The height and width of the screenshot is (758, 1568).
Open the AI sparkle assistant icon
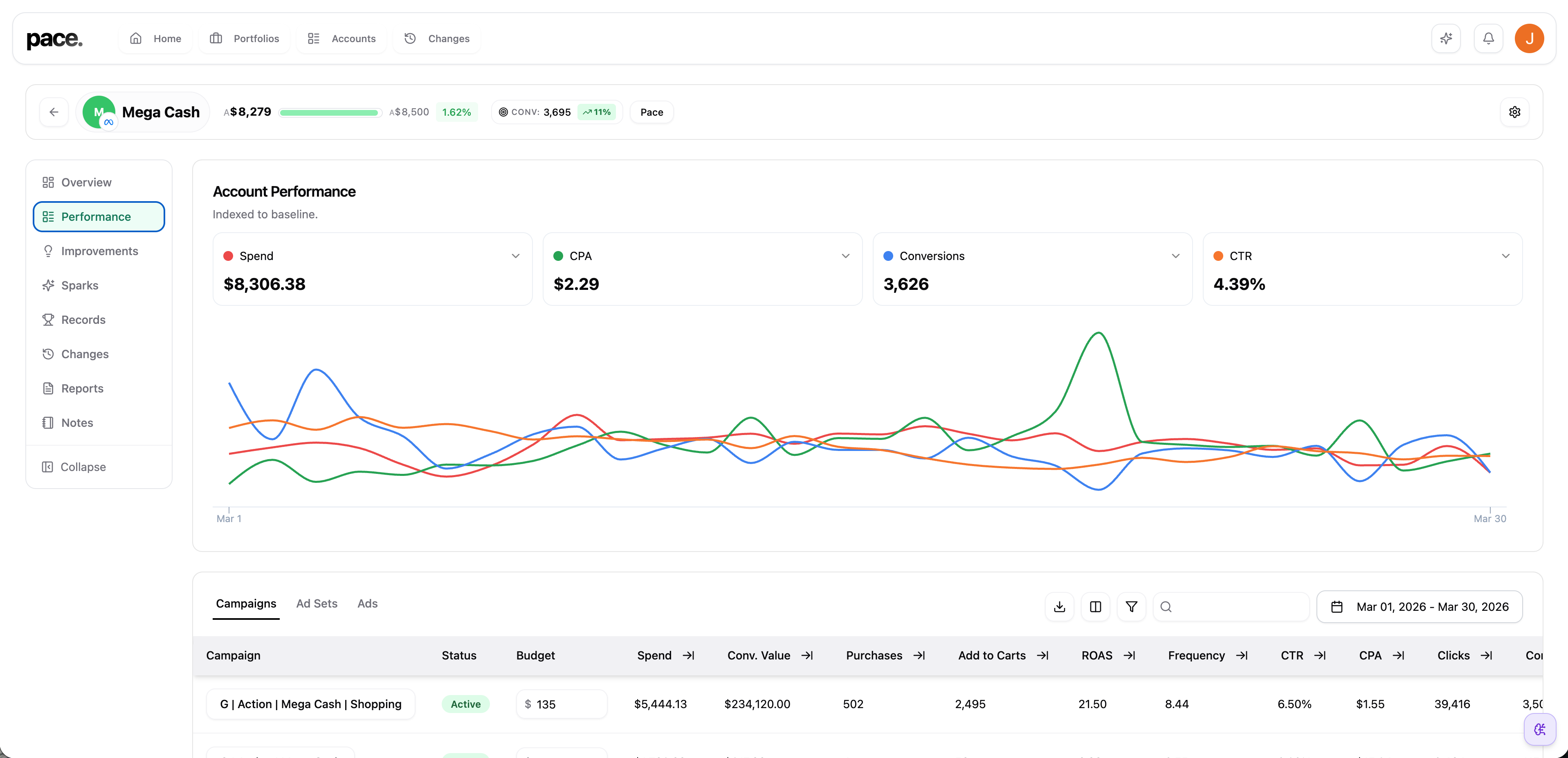(x=1446, y=38)
